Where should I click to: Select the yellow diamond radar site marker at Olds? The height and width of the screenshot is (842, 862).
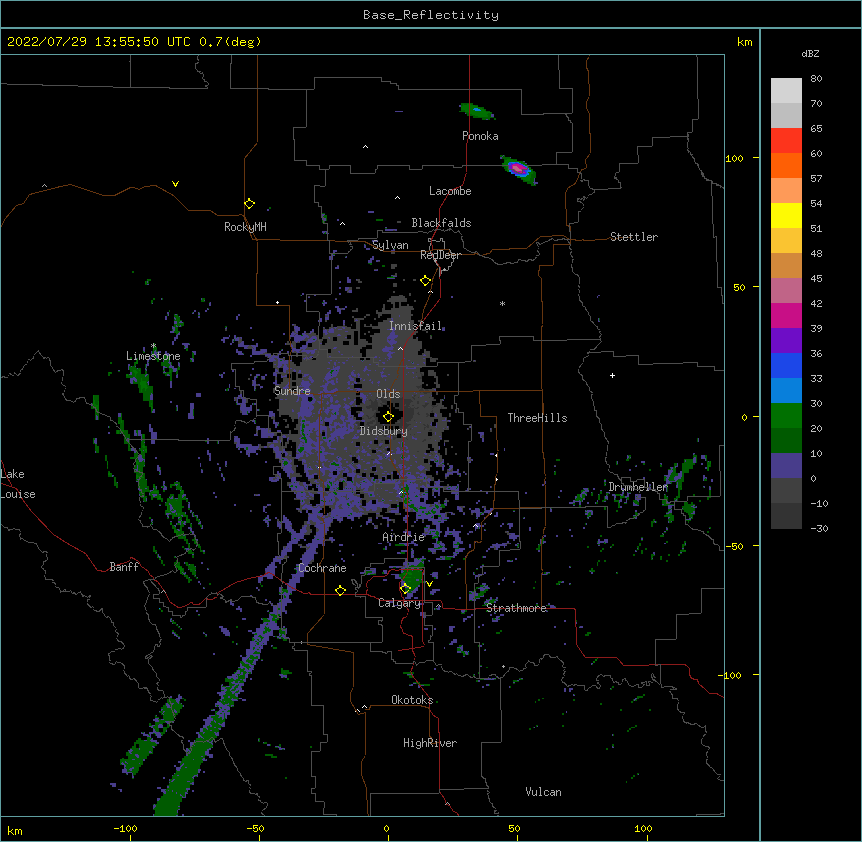point(388,416)
